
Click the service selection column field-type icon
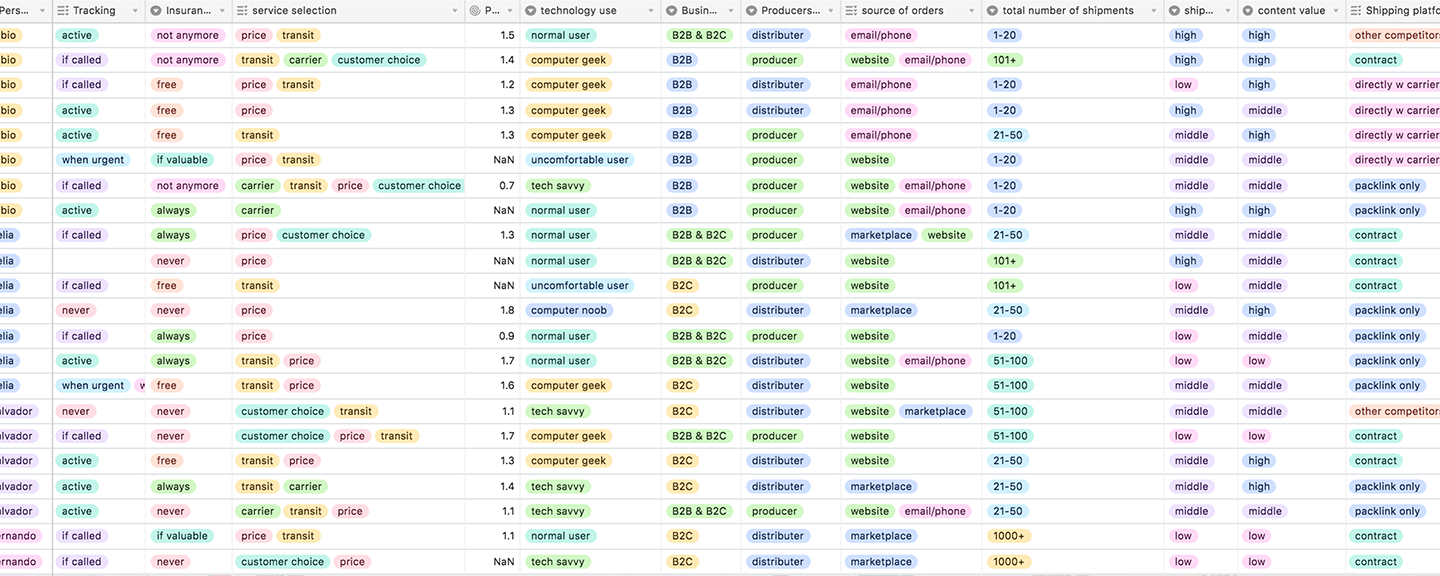pos(242,11)
